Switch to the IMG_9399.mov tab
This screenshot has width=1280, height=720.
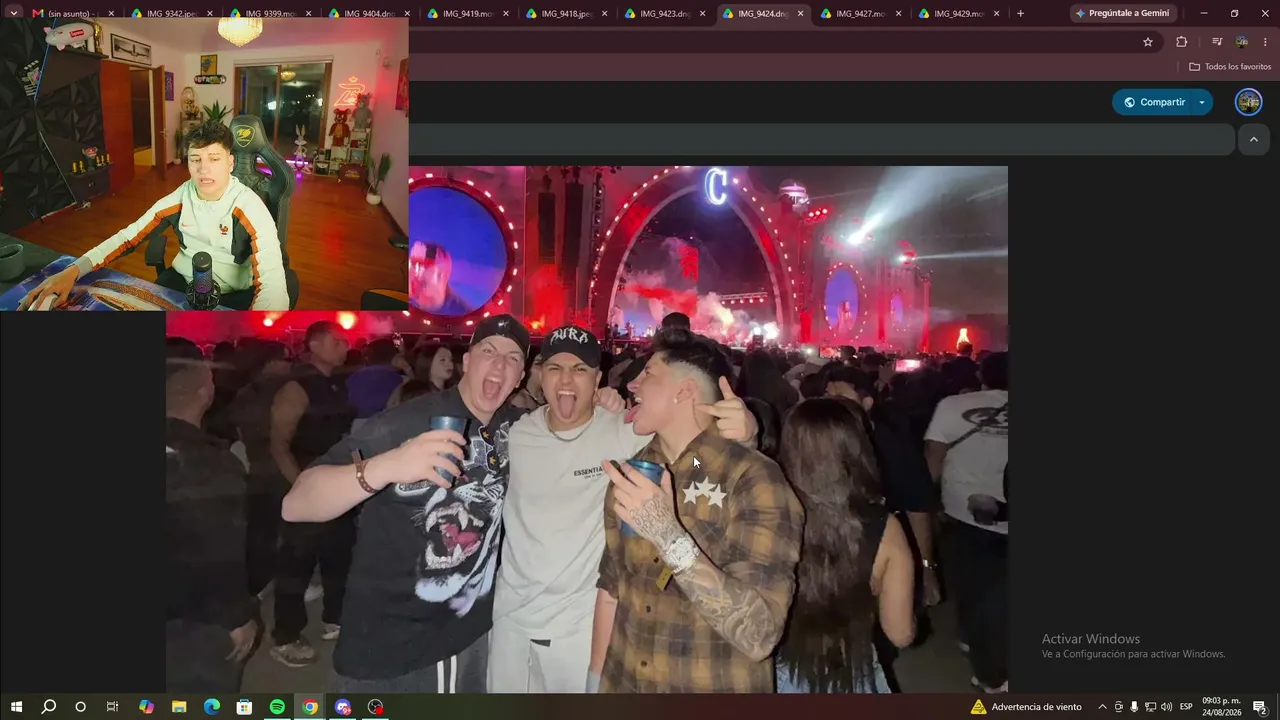270,14
